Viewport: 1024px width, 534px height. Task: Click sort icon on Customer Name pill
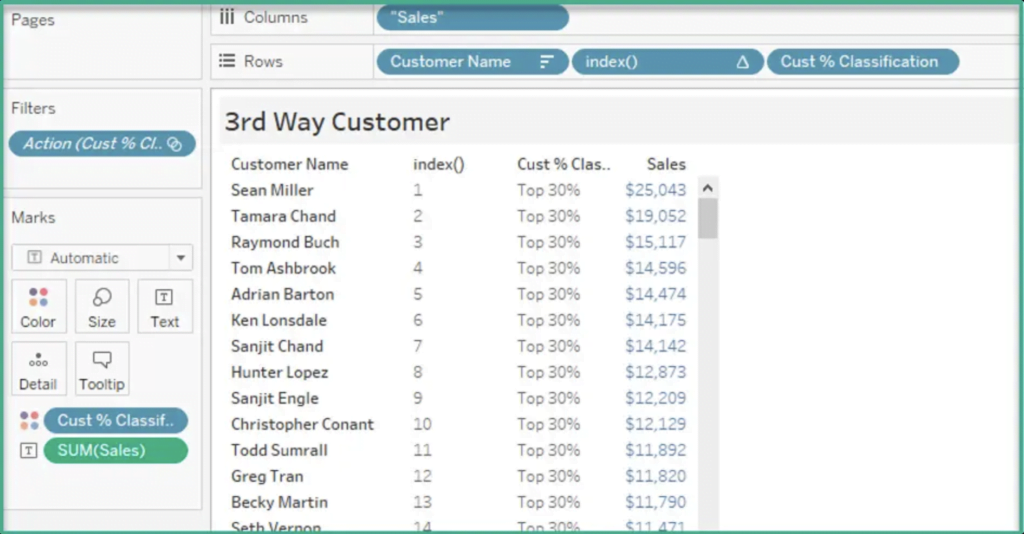pyautogui.click(x=546, y=62)
